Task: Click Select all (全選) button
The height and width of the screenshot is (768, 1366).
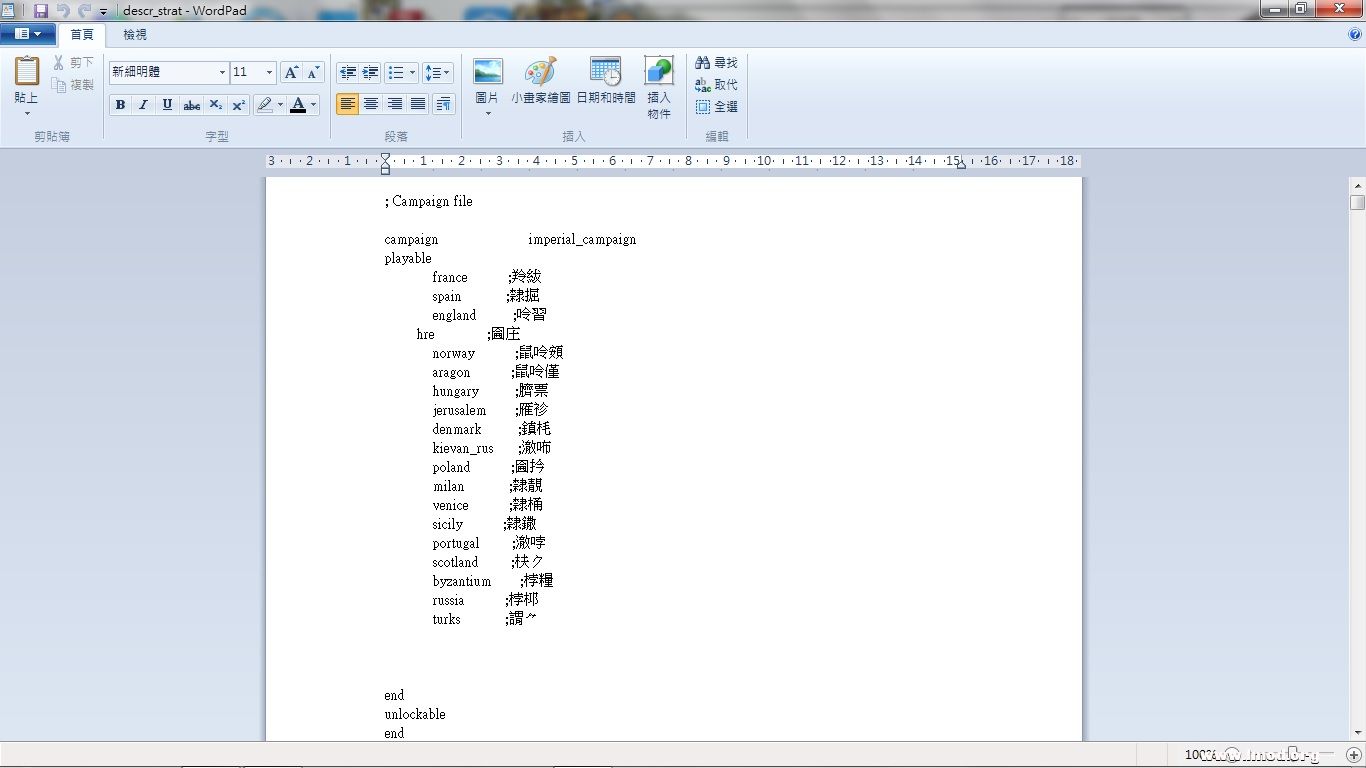Action: click(x=716, y=106)
